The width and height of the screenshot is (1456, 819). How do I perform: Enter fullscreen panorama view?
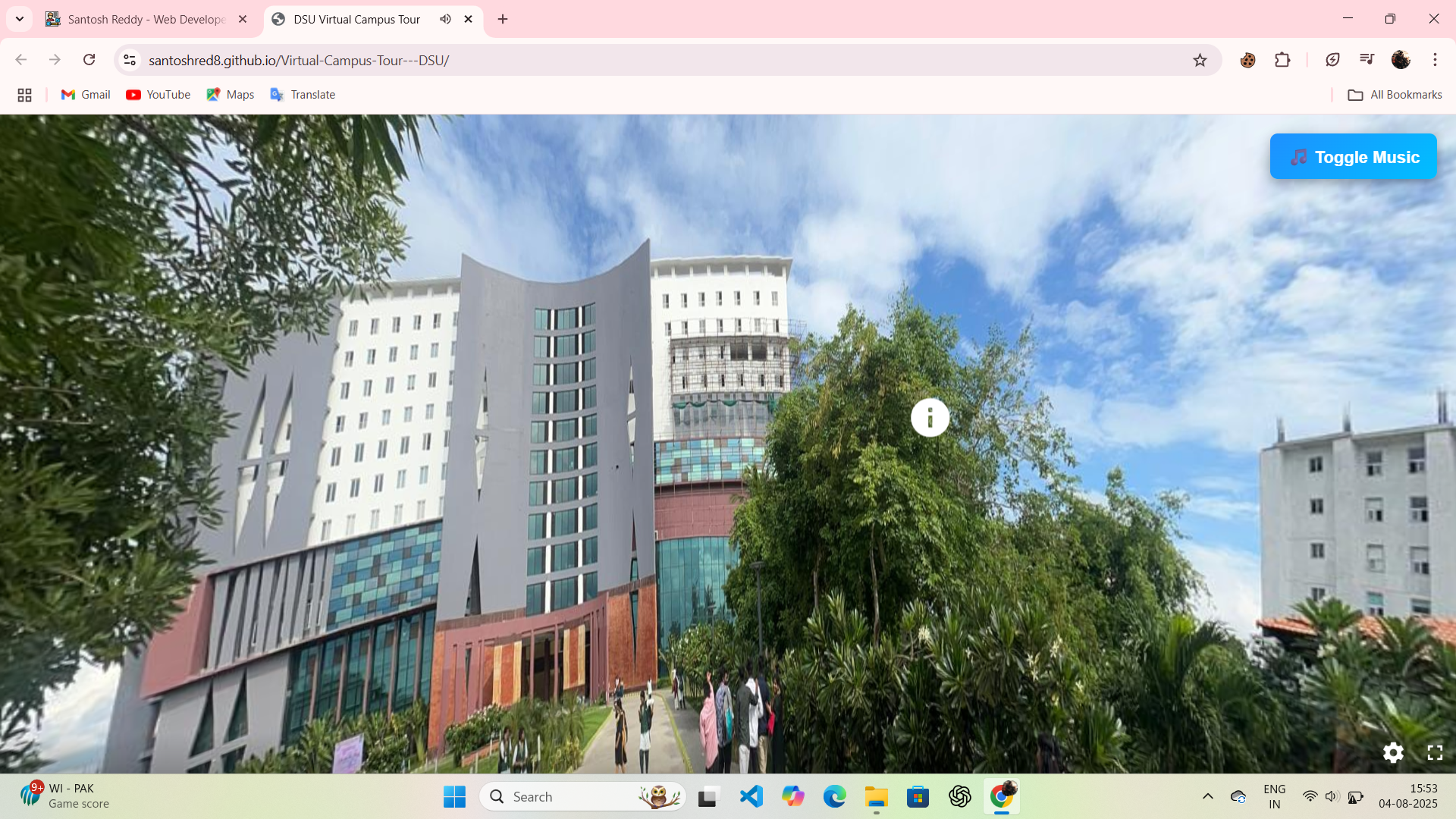[x=1435, y=752]
